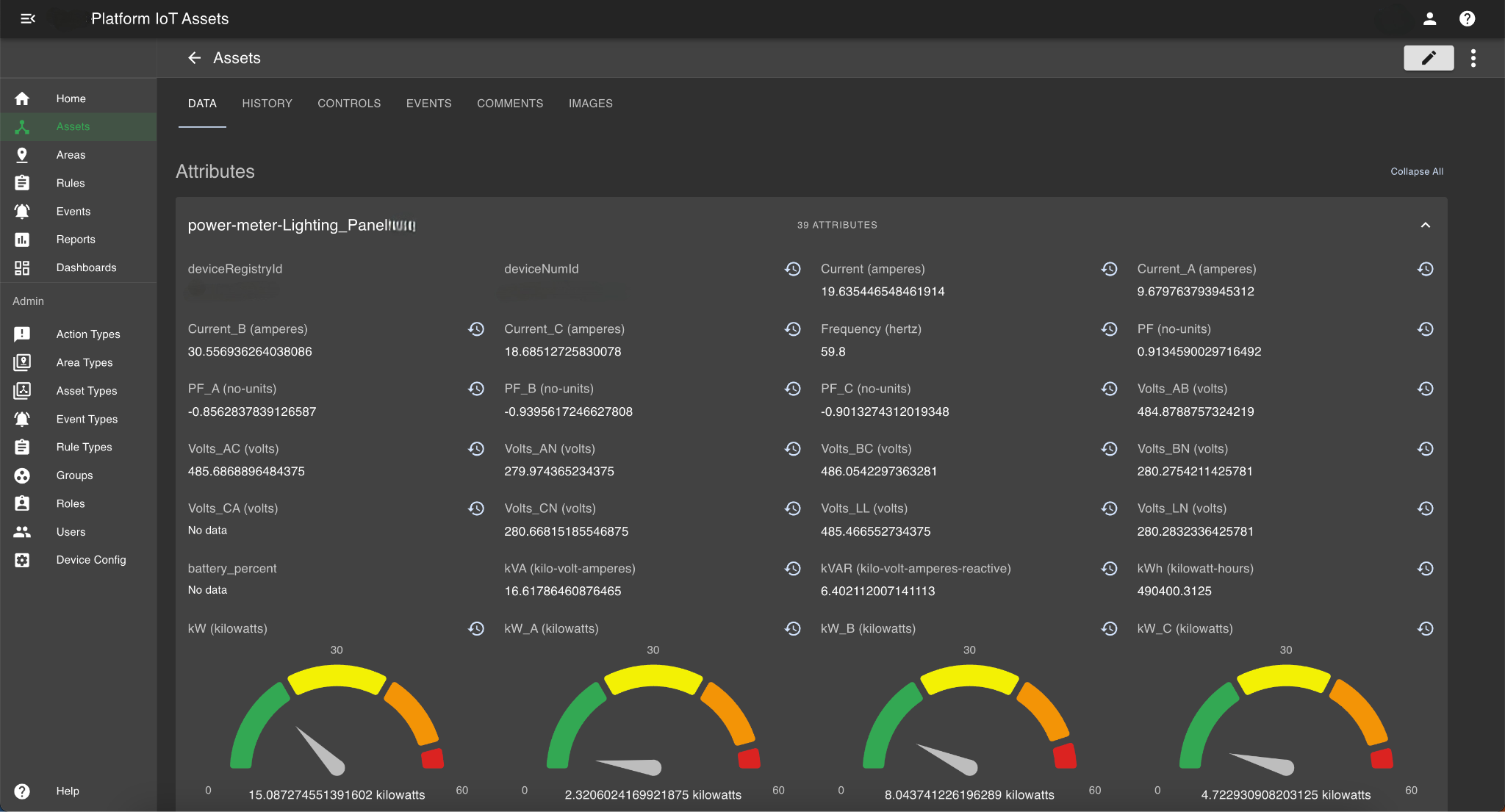Image resolution: width=1505 pixels, height=812 pixels.
Task: Open the three-dot more options menu
Action: click(1473, 58)
